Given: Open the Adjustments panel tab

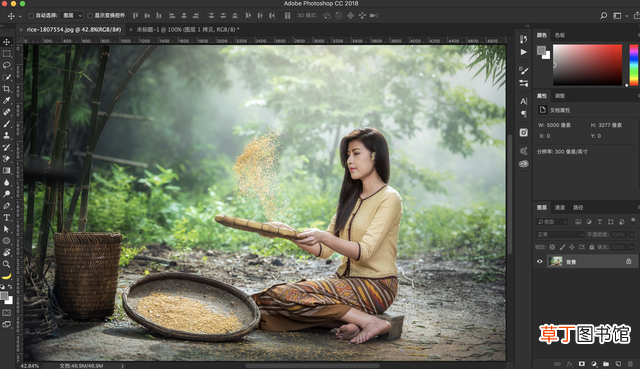Looking at the screenshot, I should click(x=560, y=96).
